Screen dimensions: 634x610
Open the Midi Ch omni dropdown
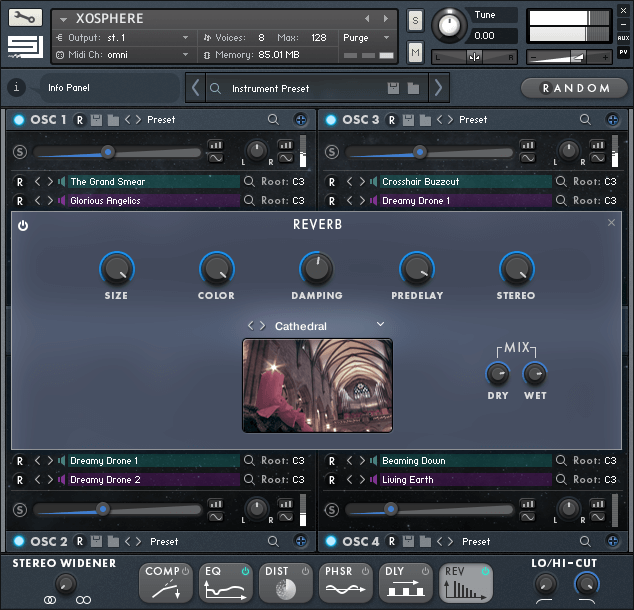(x=185, y=54)
